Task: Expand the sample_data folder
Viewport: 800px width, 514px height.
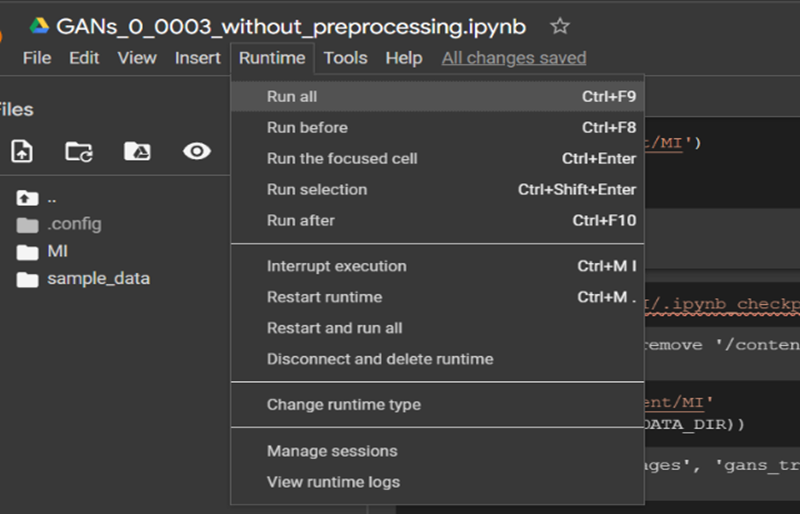Action: coord(98,278)
